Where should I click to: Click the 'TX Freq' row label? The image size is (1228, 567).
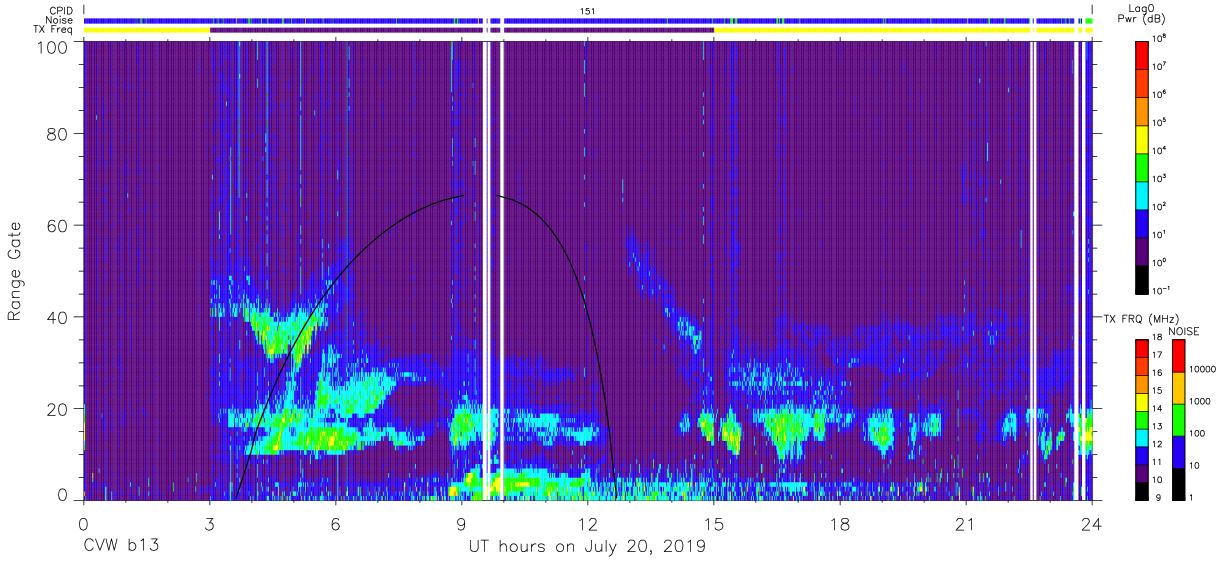click(55, 30)
